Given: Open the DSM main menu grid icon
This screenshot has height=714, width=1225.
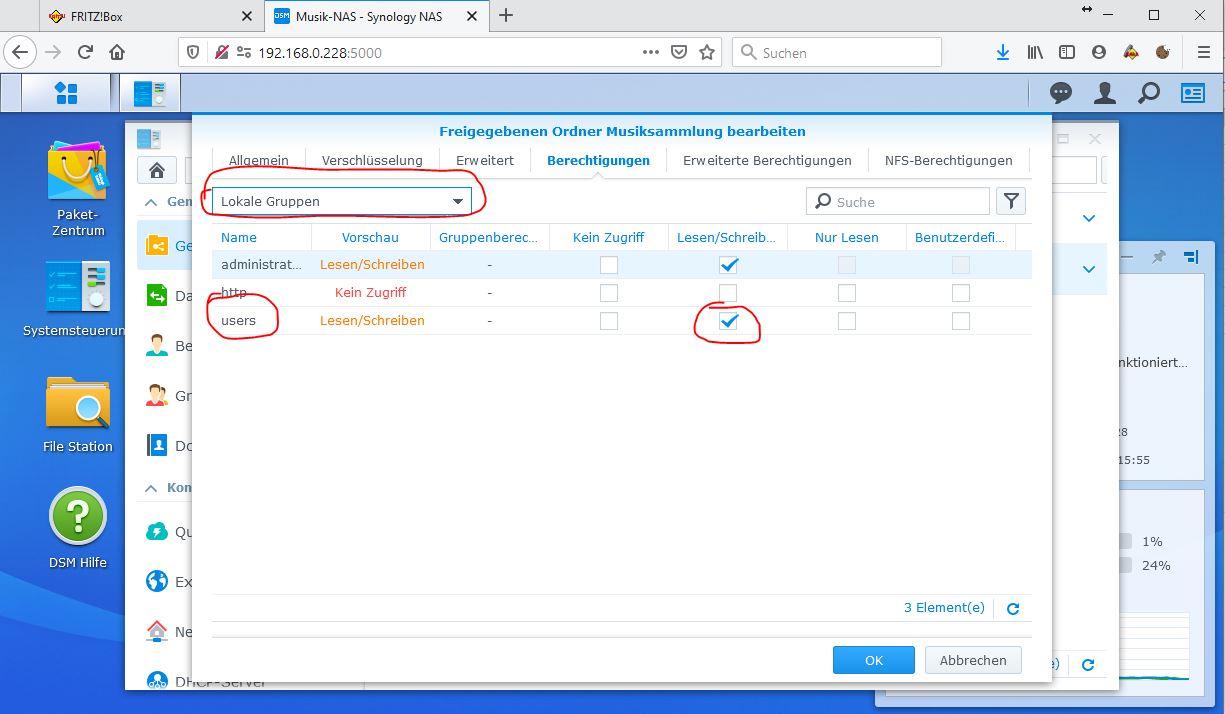Looking at the screenshot, I should pos(66,93).
